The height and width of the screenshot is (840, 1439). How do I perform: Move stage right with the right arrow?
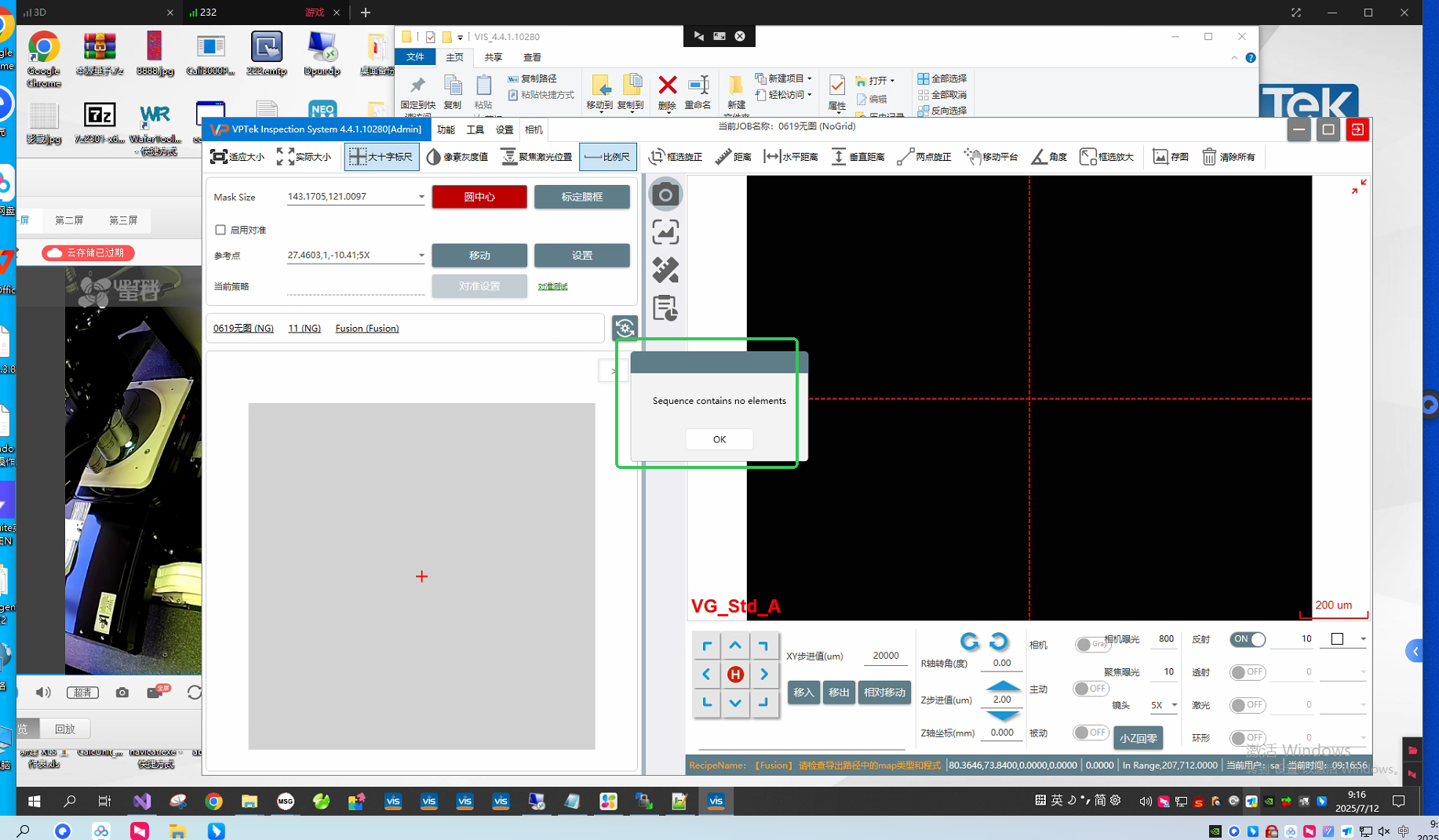coord(763,674)
